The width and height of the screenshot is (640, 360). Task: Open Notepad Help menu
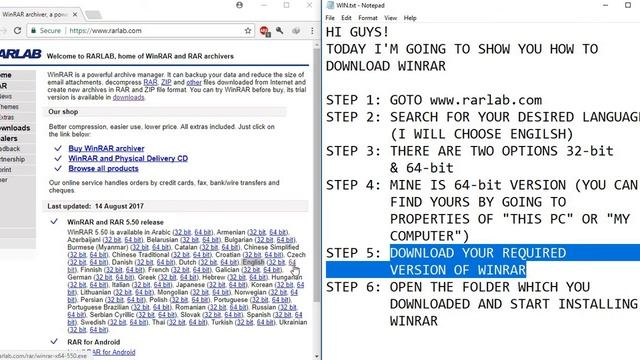[410, 18]
